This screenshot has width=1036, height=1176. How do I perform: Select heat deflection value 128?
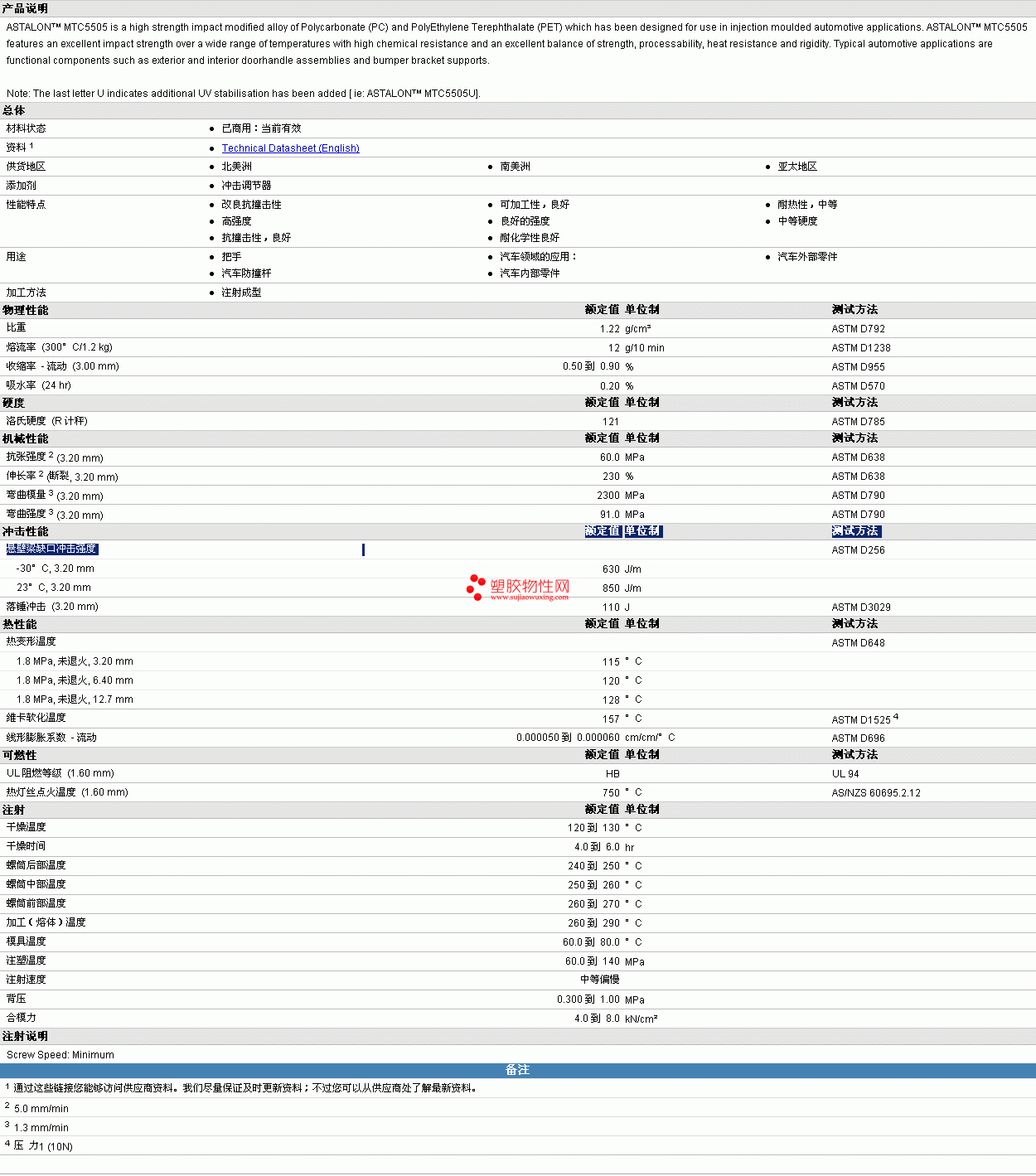pyautogui.click(x=611, y=700)
